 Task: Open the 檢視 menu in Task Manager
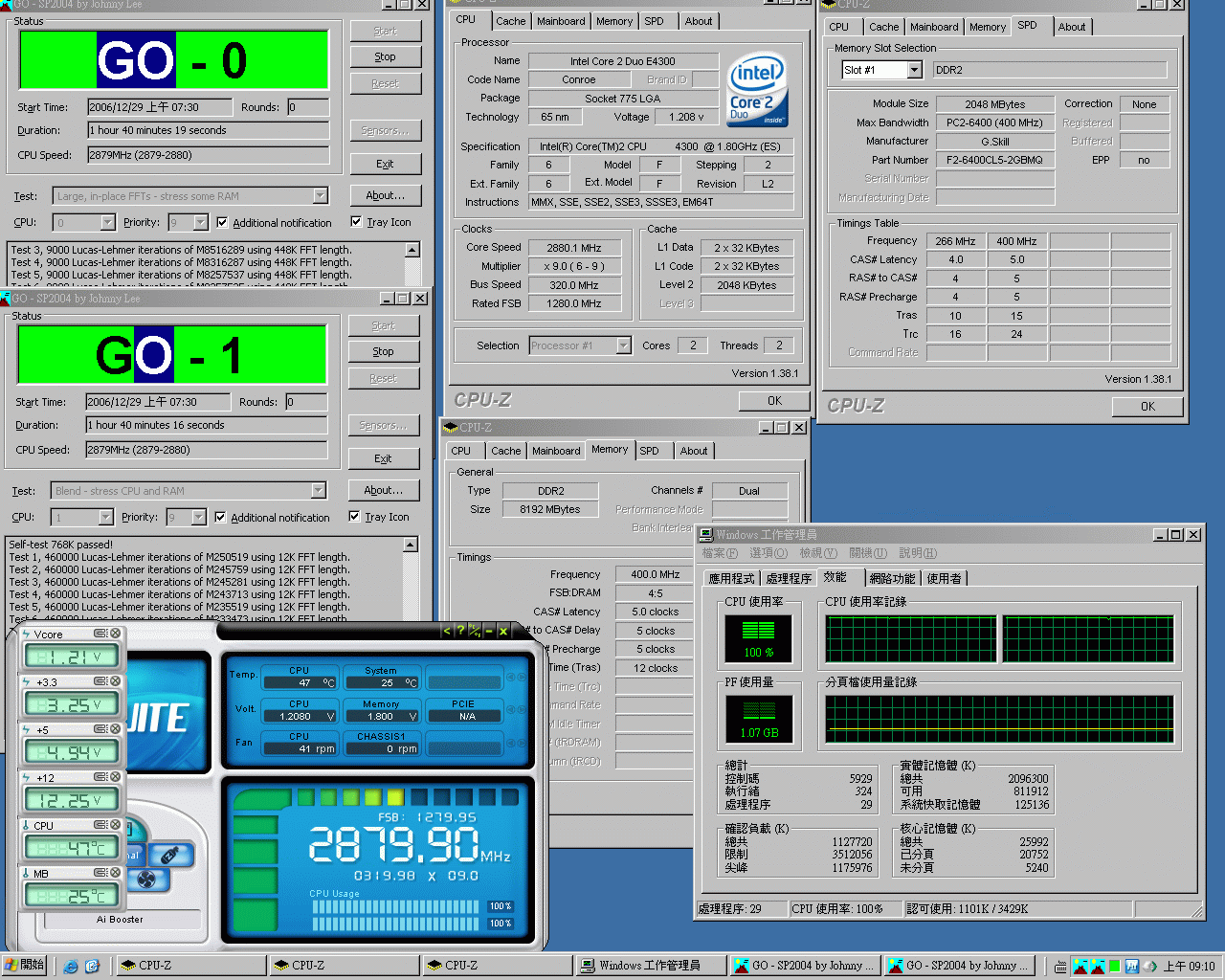tap(817, 553)
